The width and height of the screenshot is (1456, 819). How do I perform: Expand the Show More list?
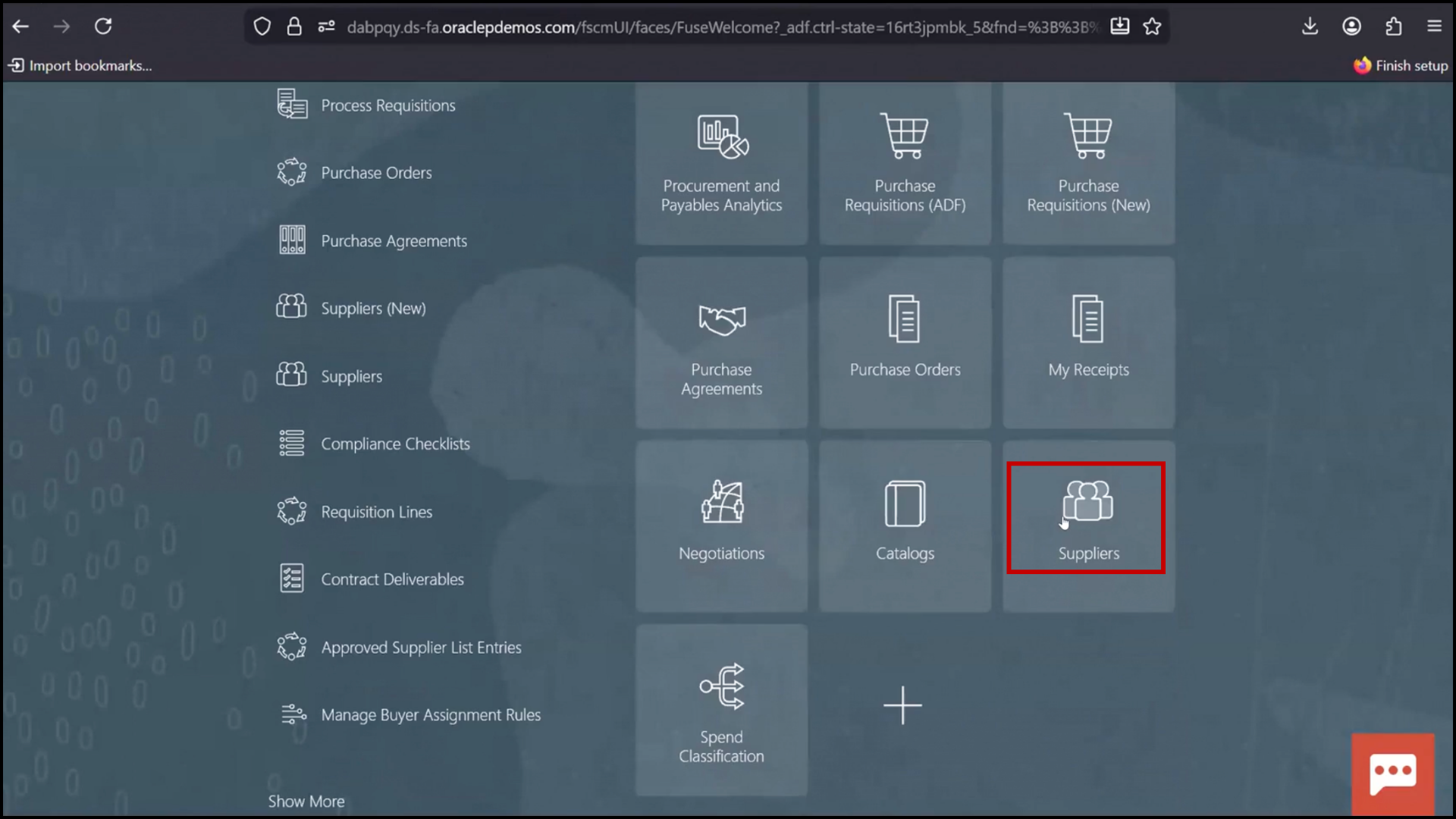pos(306,801)
